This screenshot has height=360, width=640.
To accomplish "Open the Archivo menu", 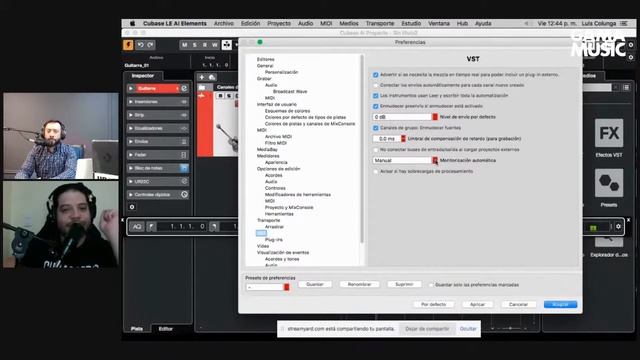I will click(224, 23).
